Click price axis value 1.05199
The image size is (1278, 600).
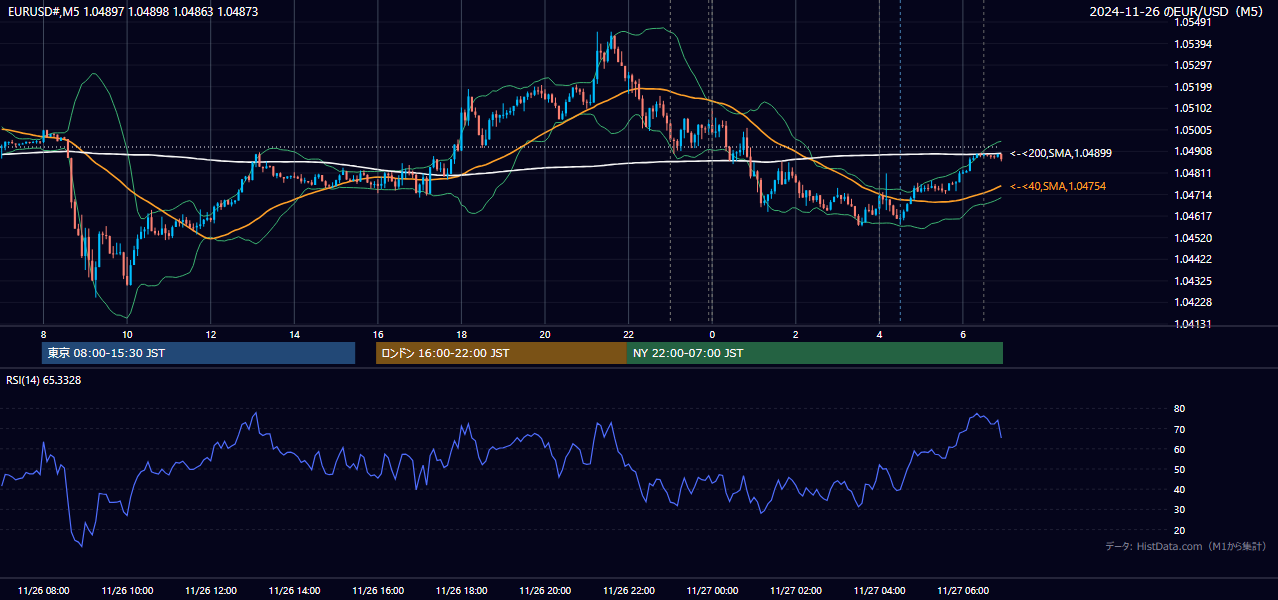(x=1193, y=87)
